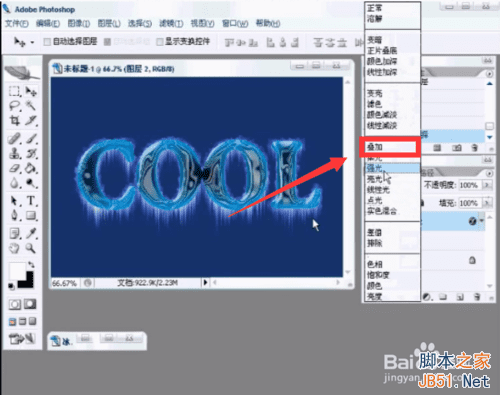Image resolution: width=500 pixels, height=395 pixels.
Task: Open the 滤镜 menu
Action: 171,23
